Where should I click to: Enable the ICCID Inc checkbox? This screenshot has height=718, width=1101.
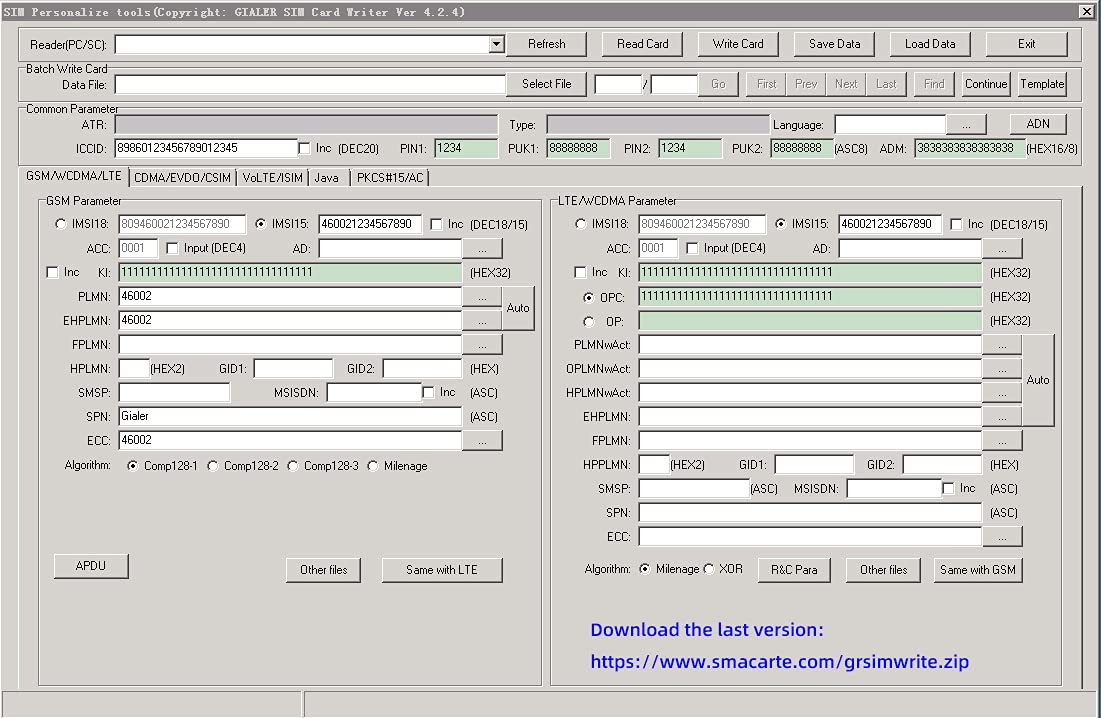pyautogui.click(x=305, y=149)
